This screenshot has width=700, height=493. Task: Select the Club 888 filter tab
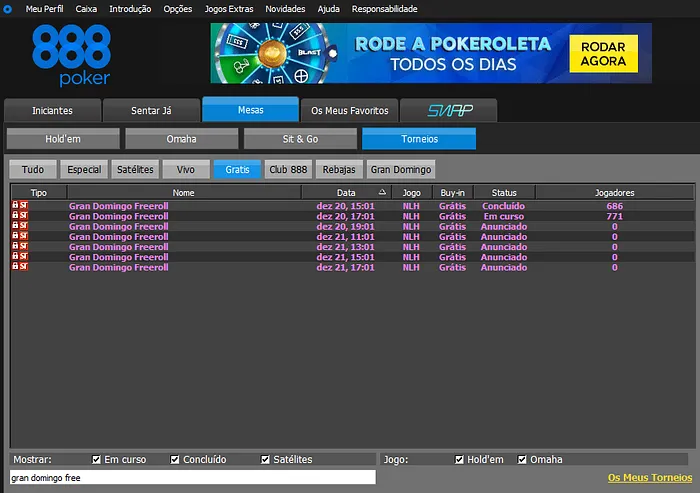coord(288,169)
